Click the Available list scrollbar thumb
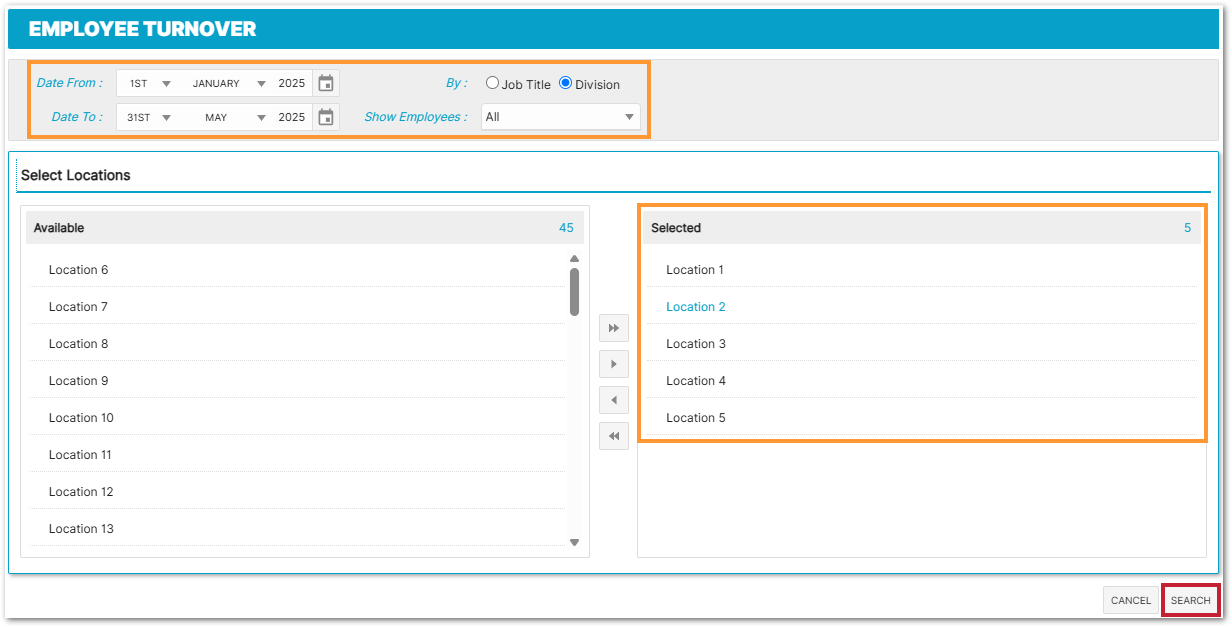The width and height of the screenshot is (1232, 627). point(574,291)
